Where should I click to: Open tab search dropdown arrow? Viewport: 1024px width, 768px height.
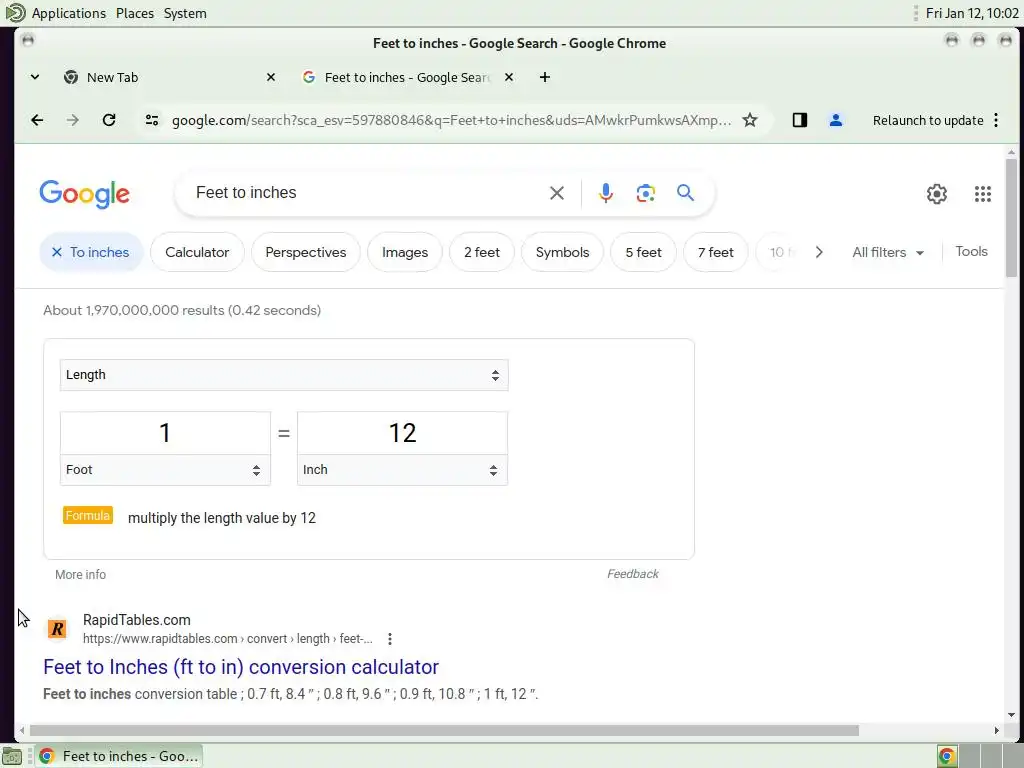tap(35, 77)
